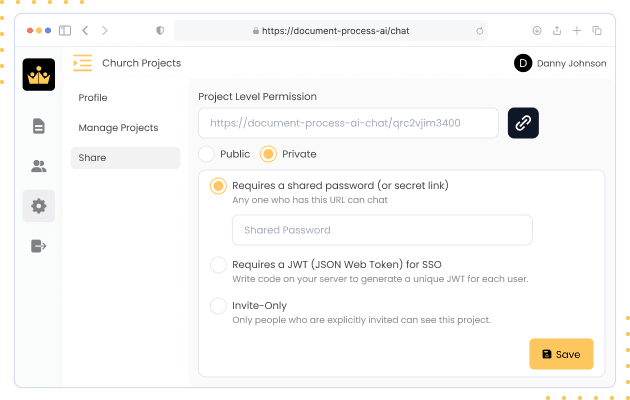Open the users icon in sidebar
This screenshot has height=400, width=630.
coord(39,166)
